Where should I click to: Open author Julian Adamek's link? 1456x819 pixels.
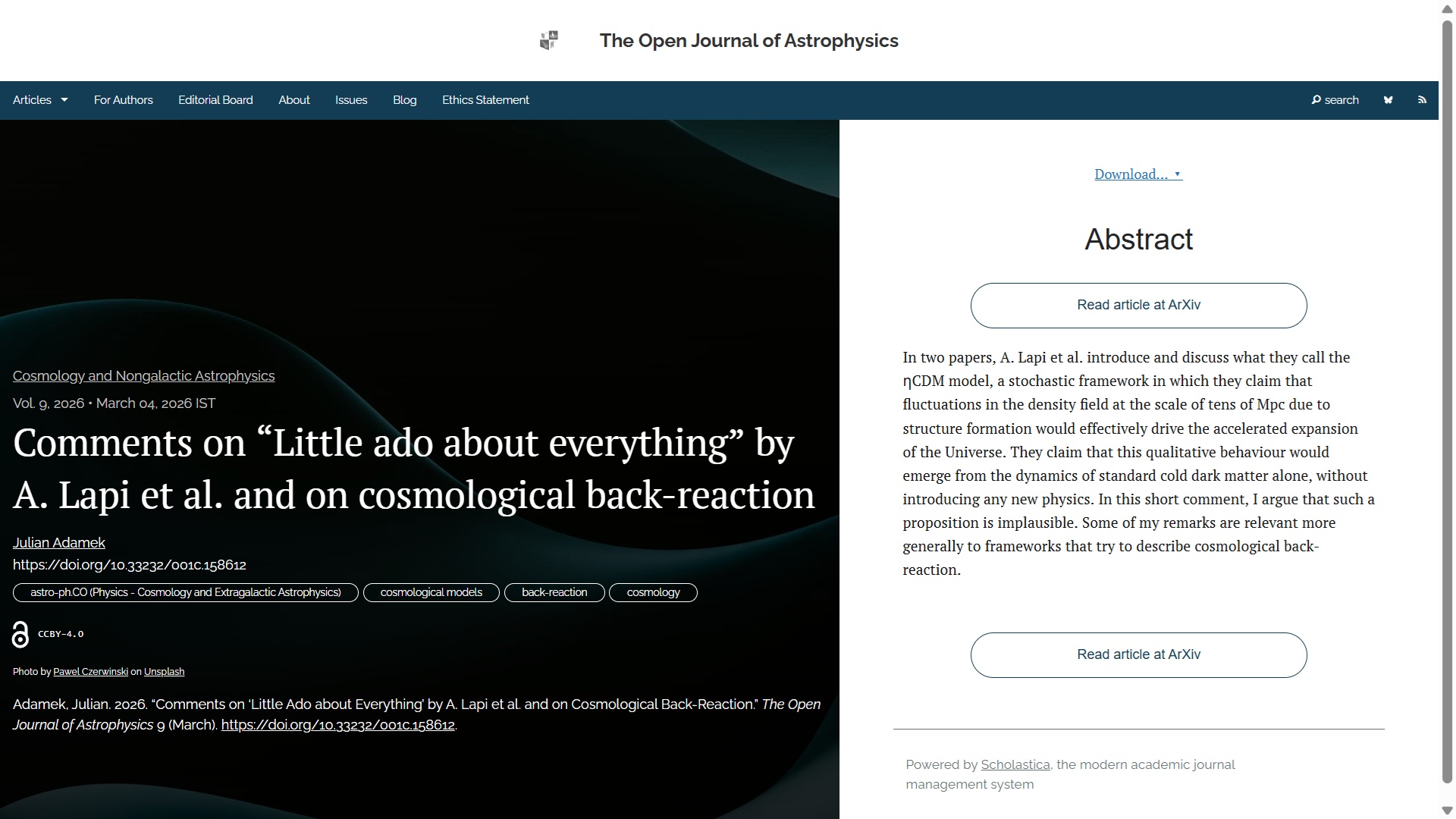[x=58, y=543]
